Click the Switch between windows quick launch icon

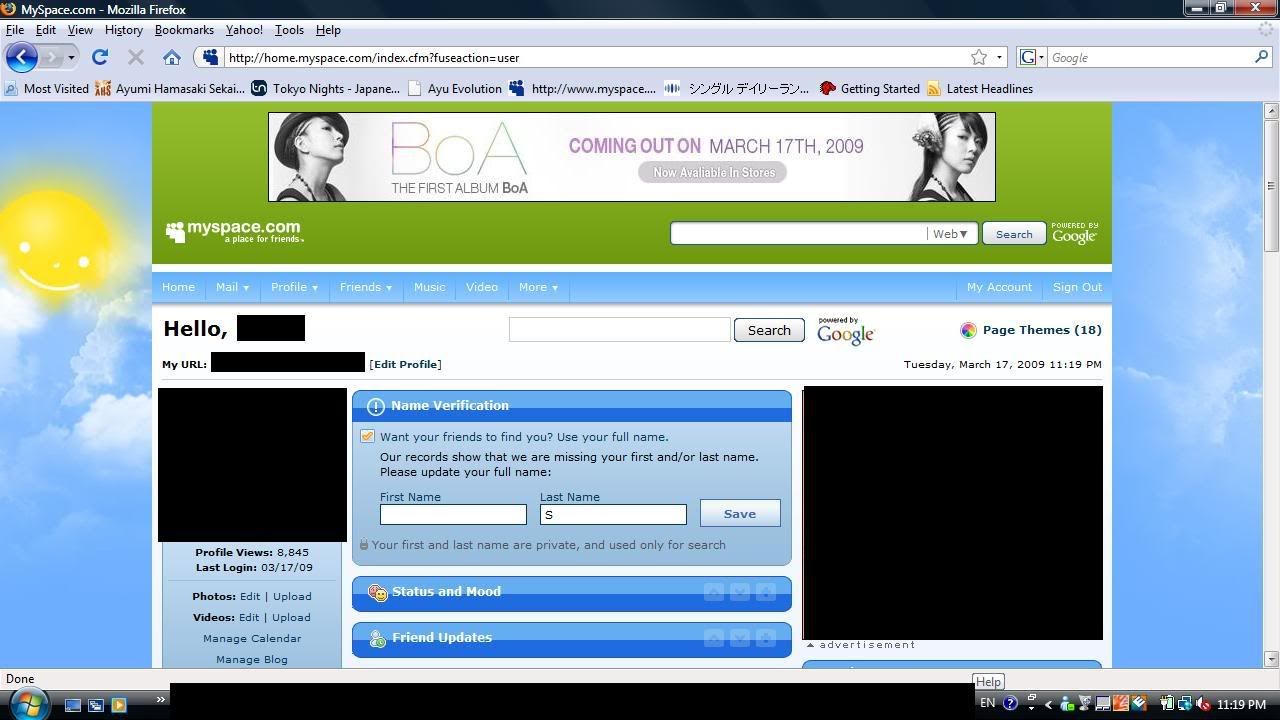(96, 704)
